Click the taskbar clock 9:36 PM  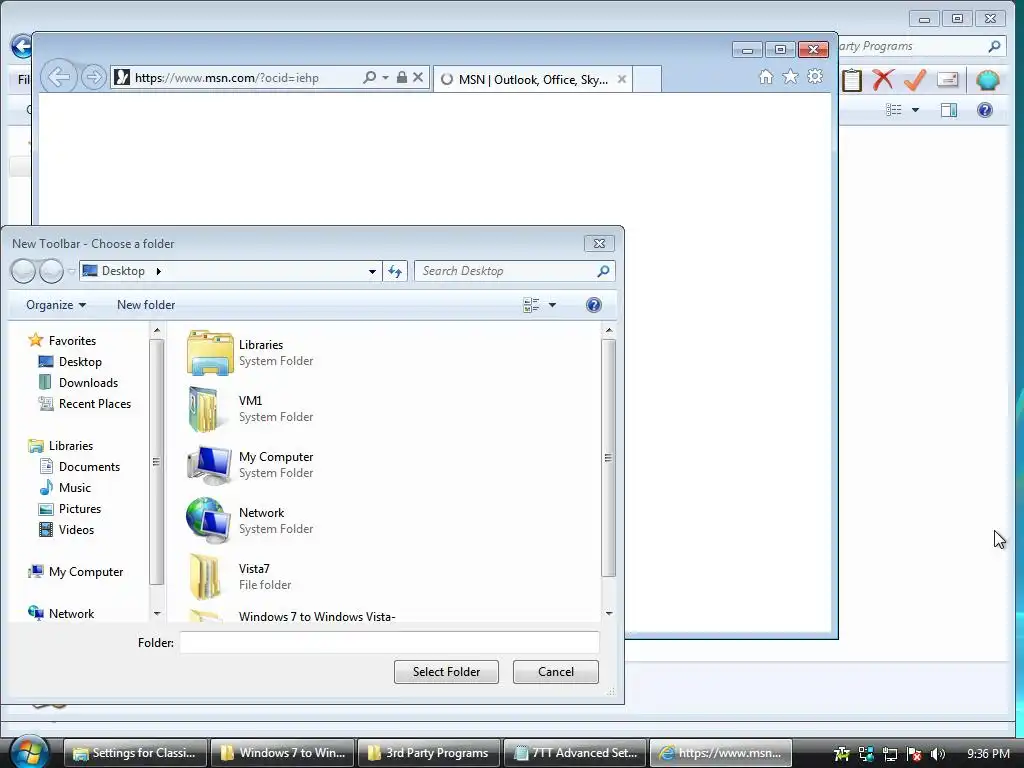pyautogui.click(x=988, y=754)
